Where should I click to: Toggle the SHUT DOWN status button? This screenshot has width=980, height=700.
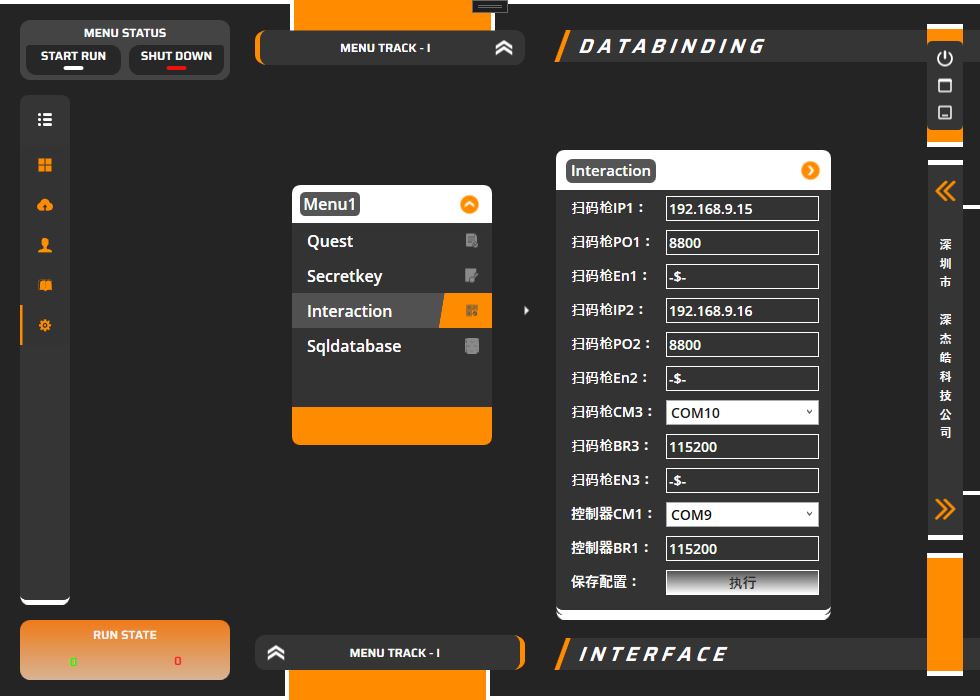176,60
